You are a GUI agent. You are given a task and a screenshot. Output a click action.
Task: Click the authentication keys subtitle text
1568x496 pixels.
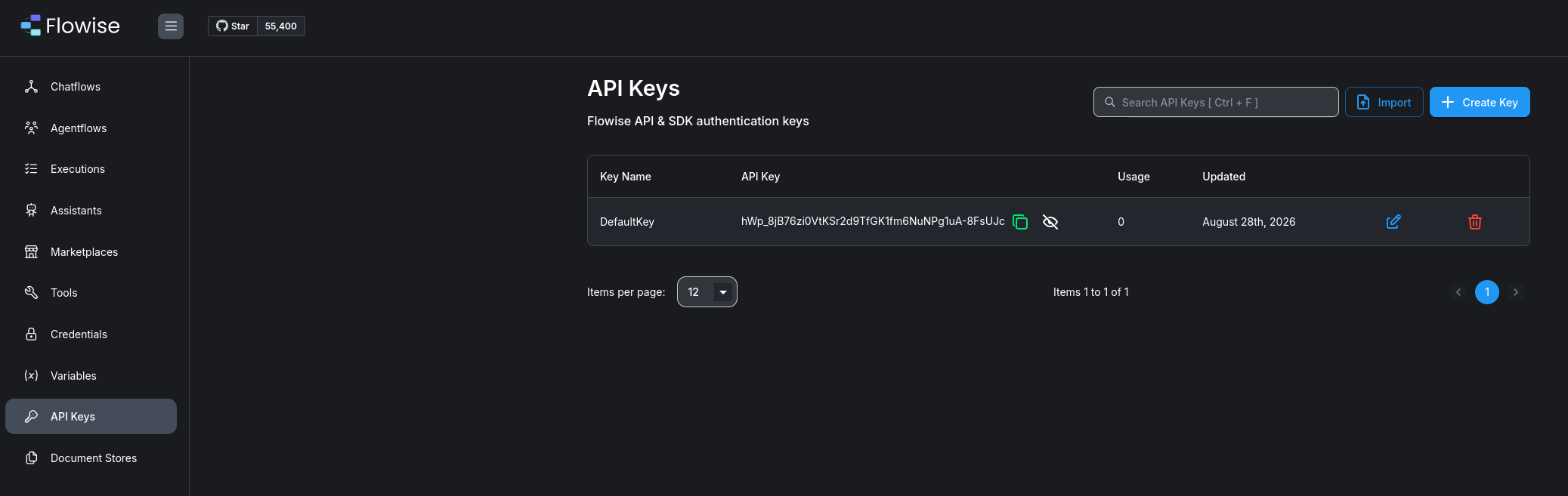pos(698,121)
